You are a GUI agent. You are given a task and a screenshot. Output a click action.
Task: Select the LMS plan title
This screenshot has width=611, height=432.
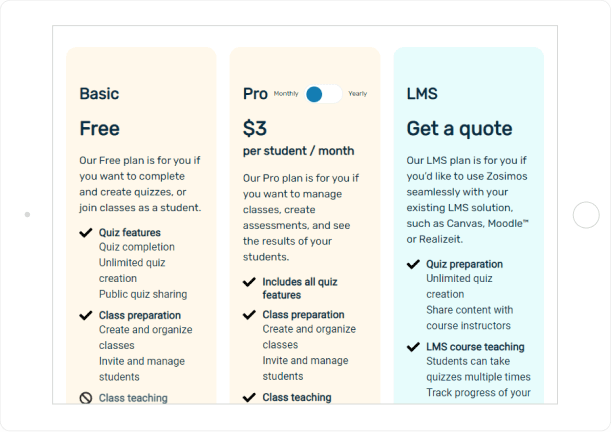422,94
